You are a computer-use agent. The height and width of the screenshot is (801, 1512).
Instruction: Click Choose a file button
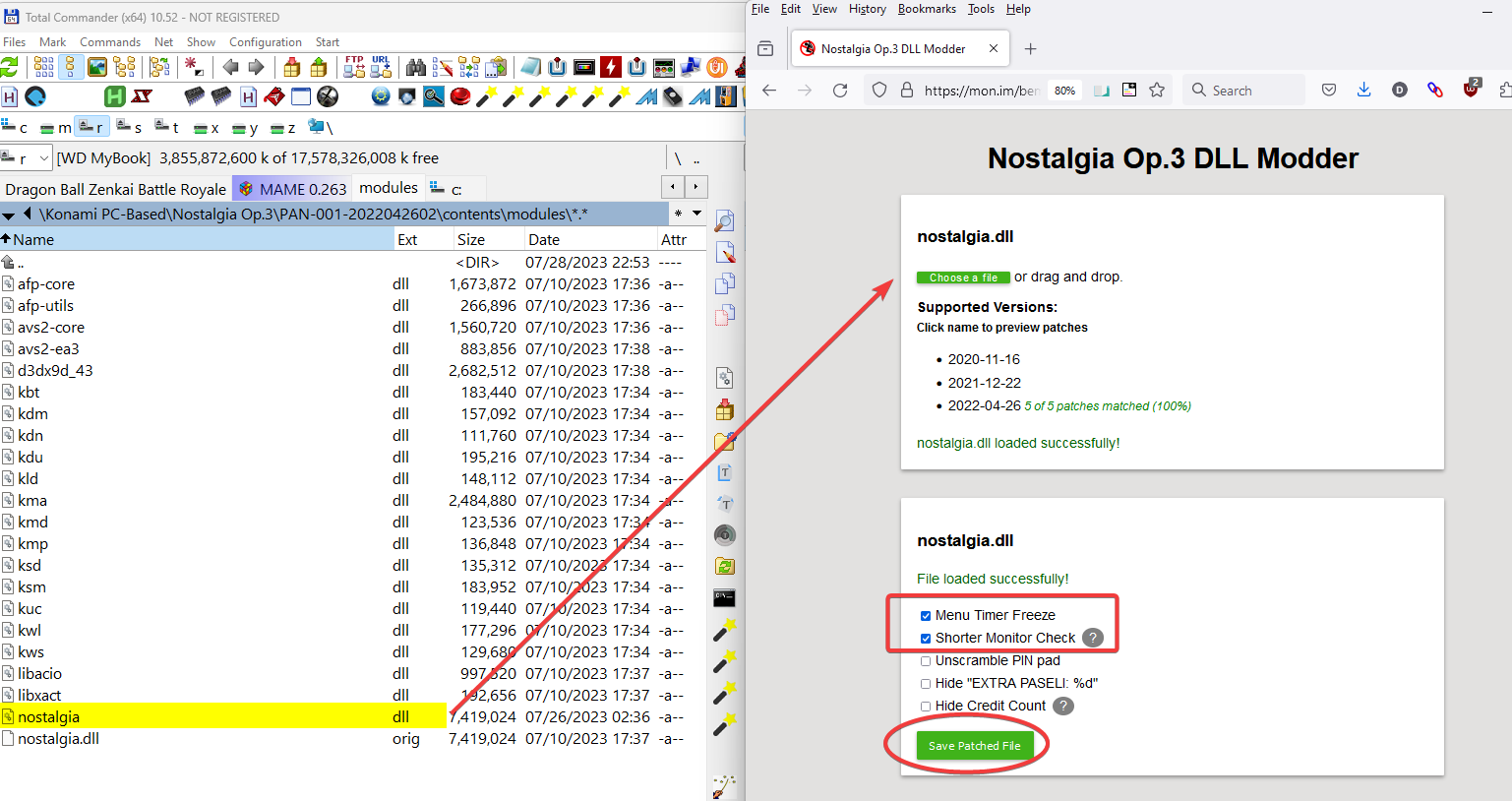click(963, 277)
